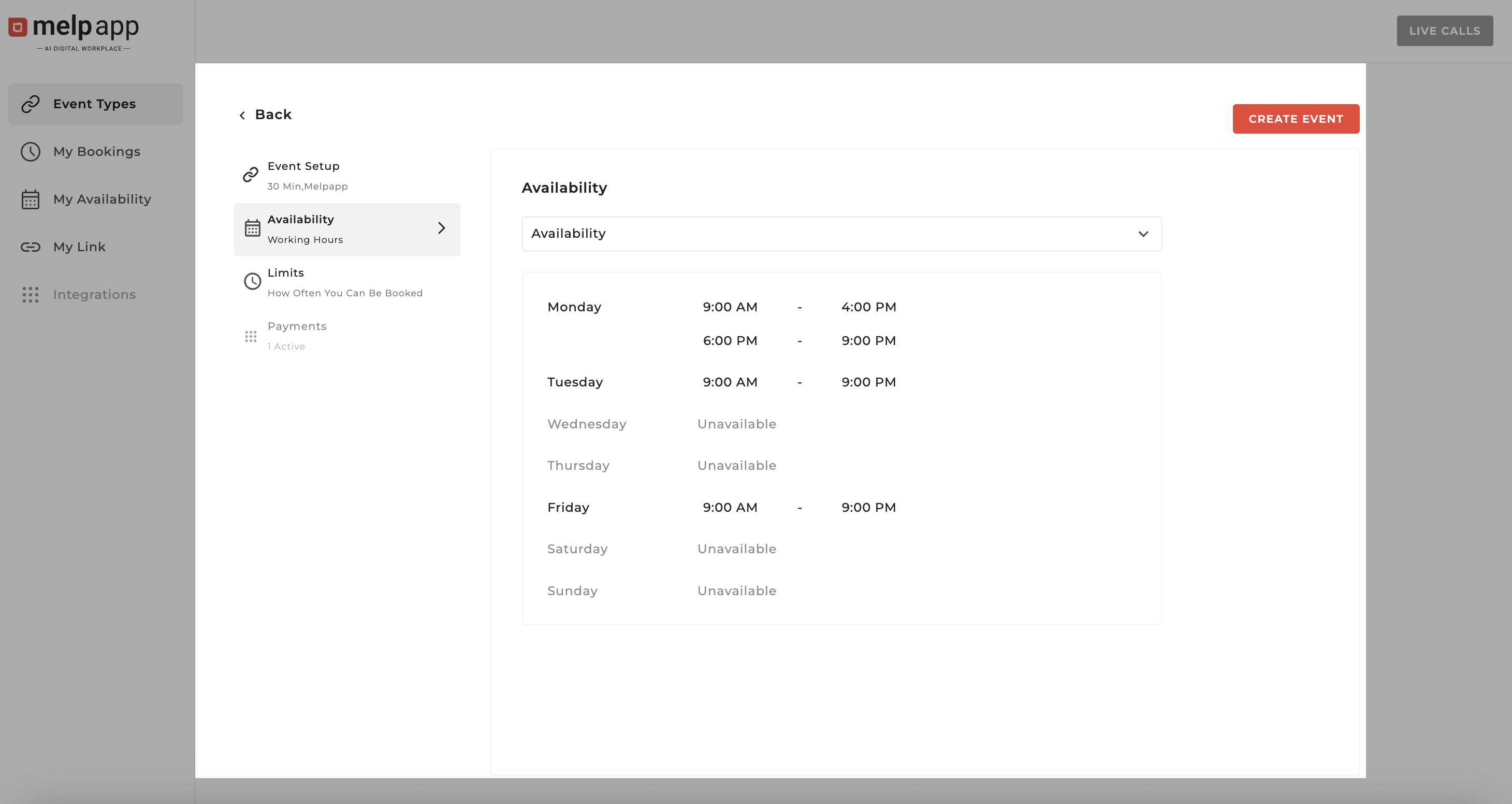Click the My Bookings clock icon
1512x804 pixels.
[x=31, y=151]
